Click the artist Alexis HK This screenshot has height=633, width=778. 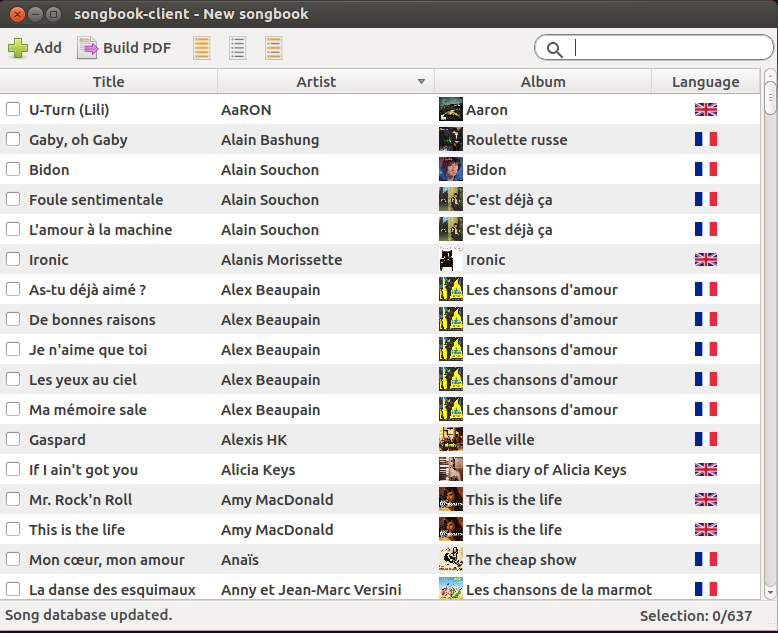click(254, 440)
